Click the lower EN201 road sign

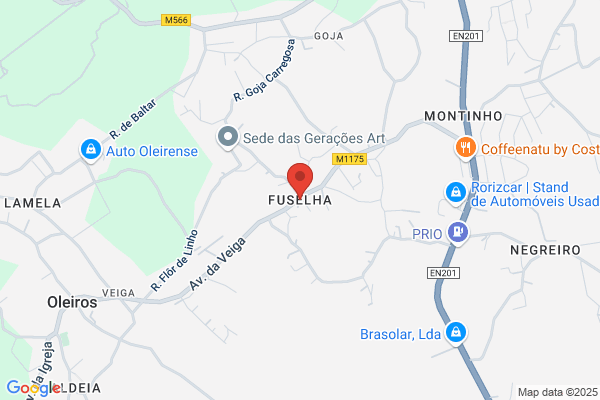coord(443,273)
